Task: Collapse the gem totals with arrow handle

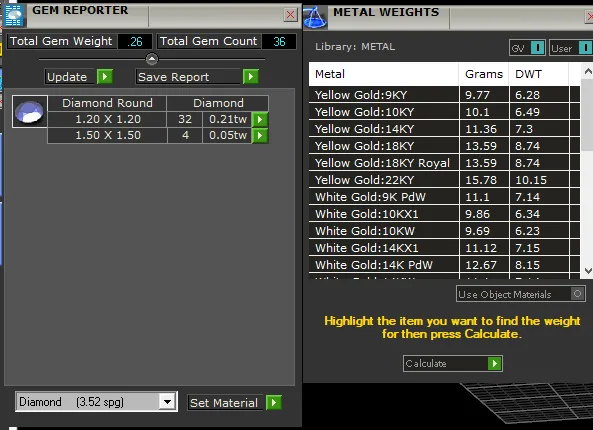Action: 152,59
